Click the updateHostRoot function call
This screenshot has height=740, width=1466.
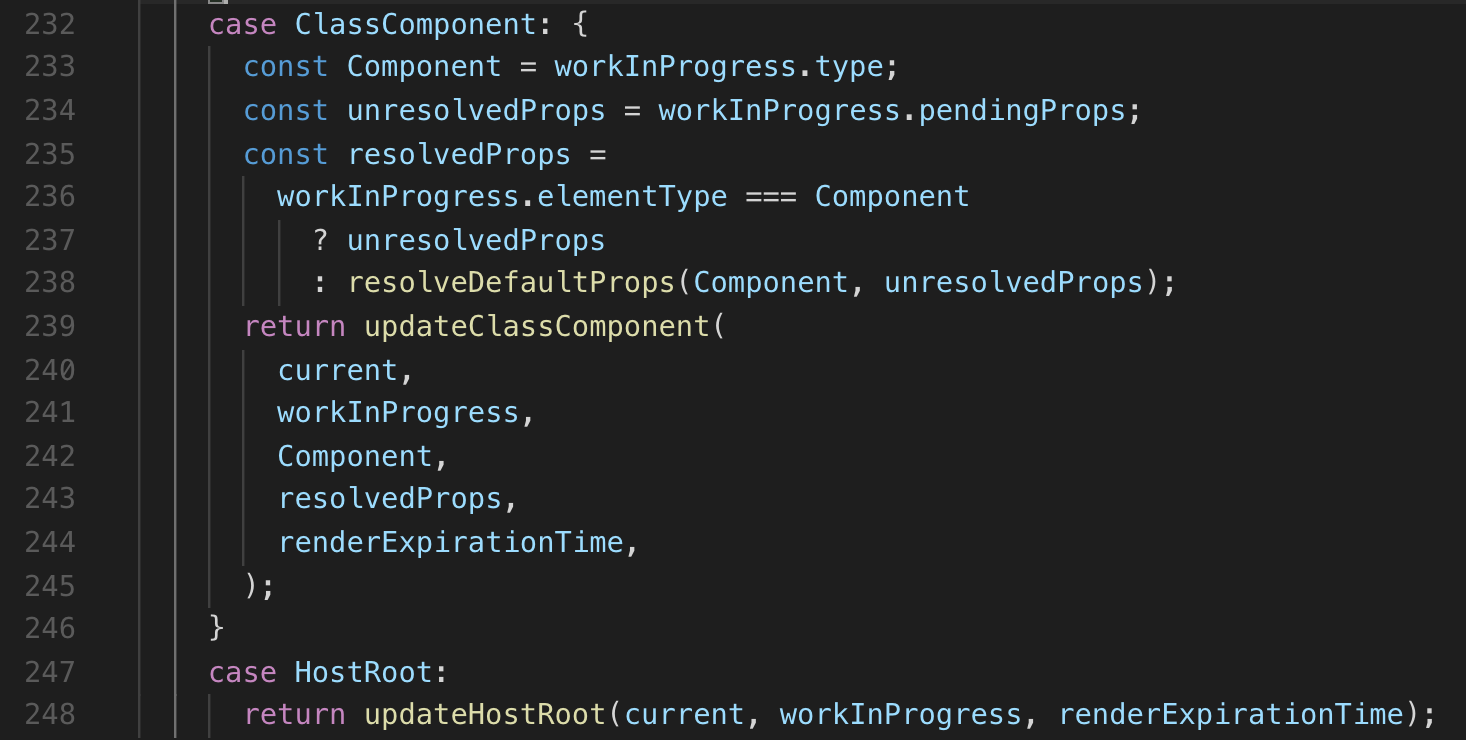click(x=485, y=714)
